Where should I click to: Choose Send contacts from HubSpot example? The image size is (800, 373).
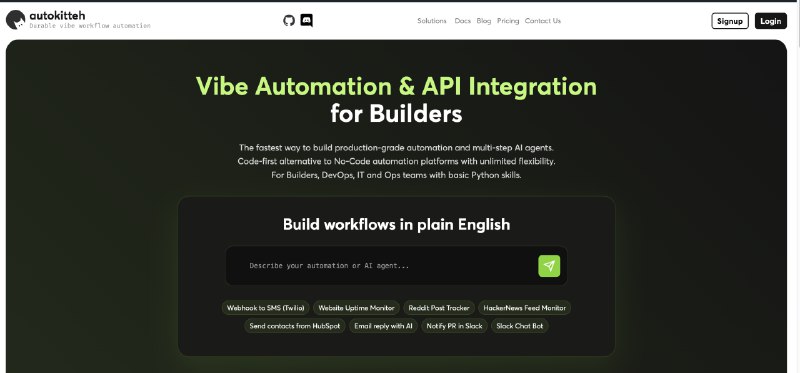point(295,326)
